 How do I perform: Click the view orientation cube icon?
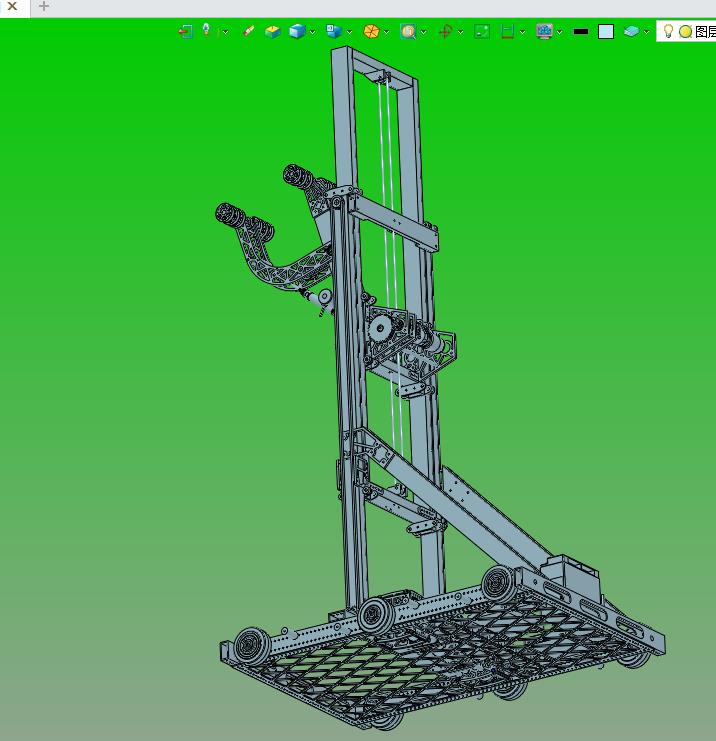334,31
